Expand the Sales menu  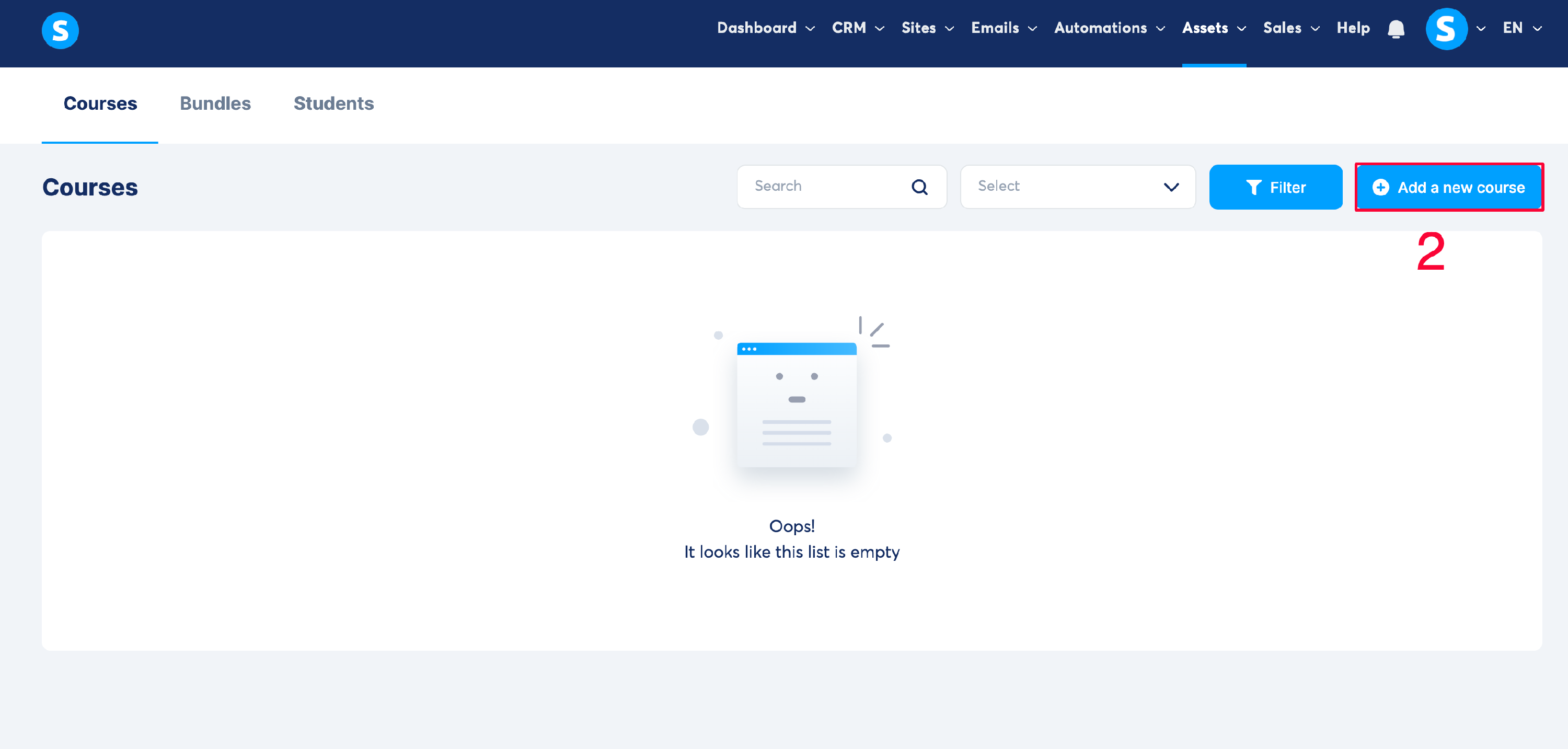pos(1290,28)
